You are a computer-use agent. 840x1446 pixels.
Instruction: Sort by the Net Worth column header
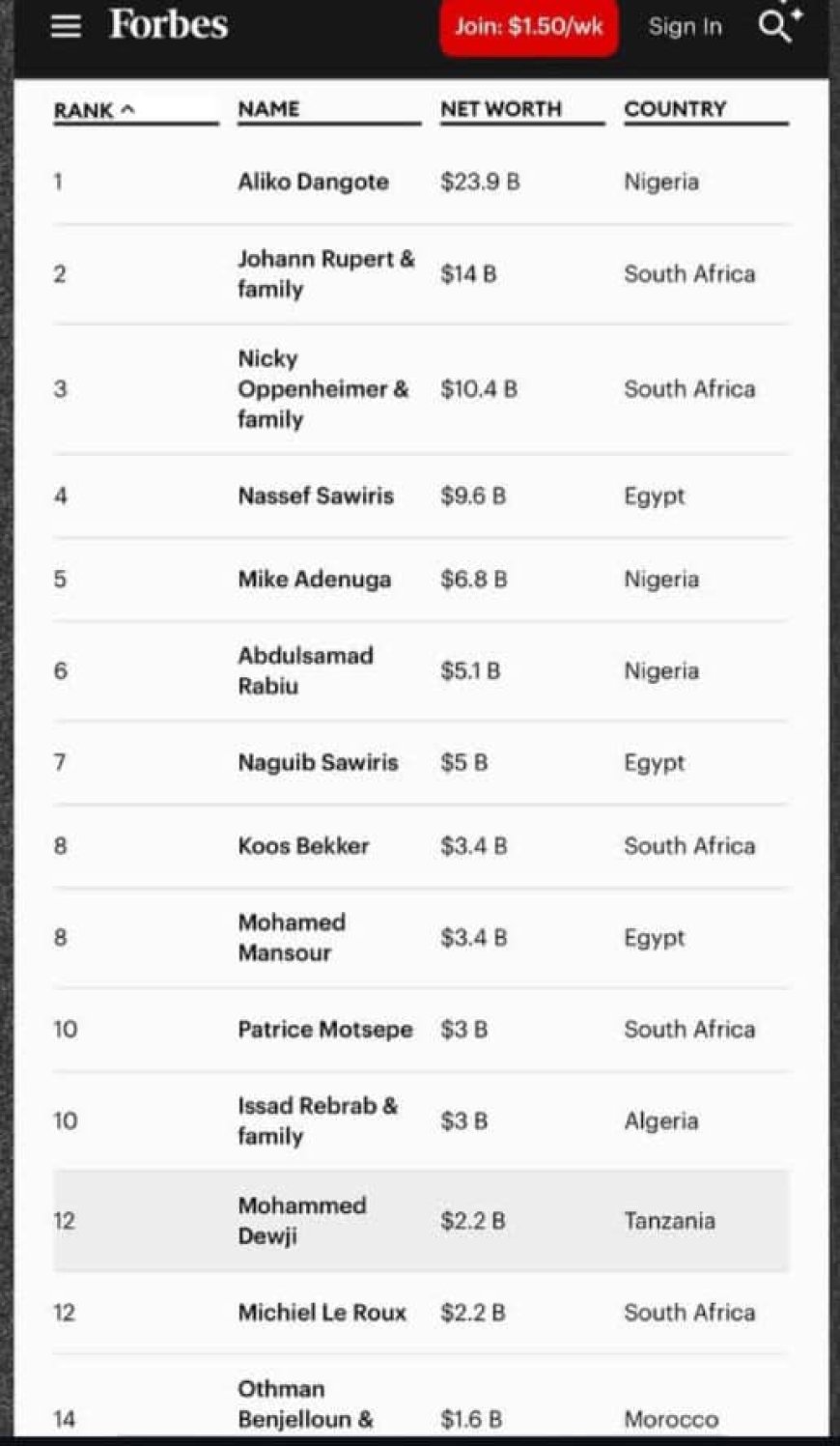[500, 109]
